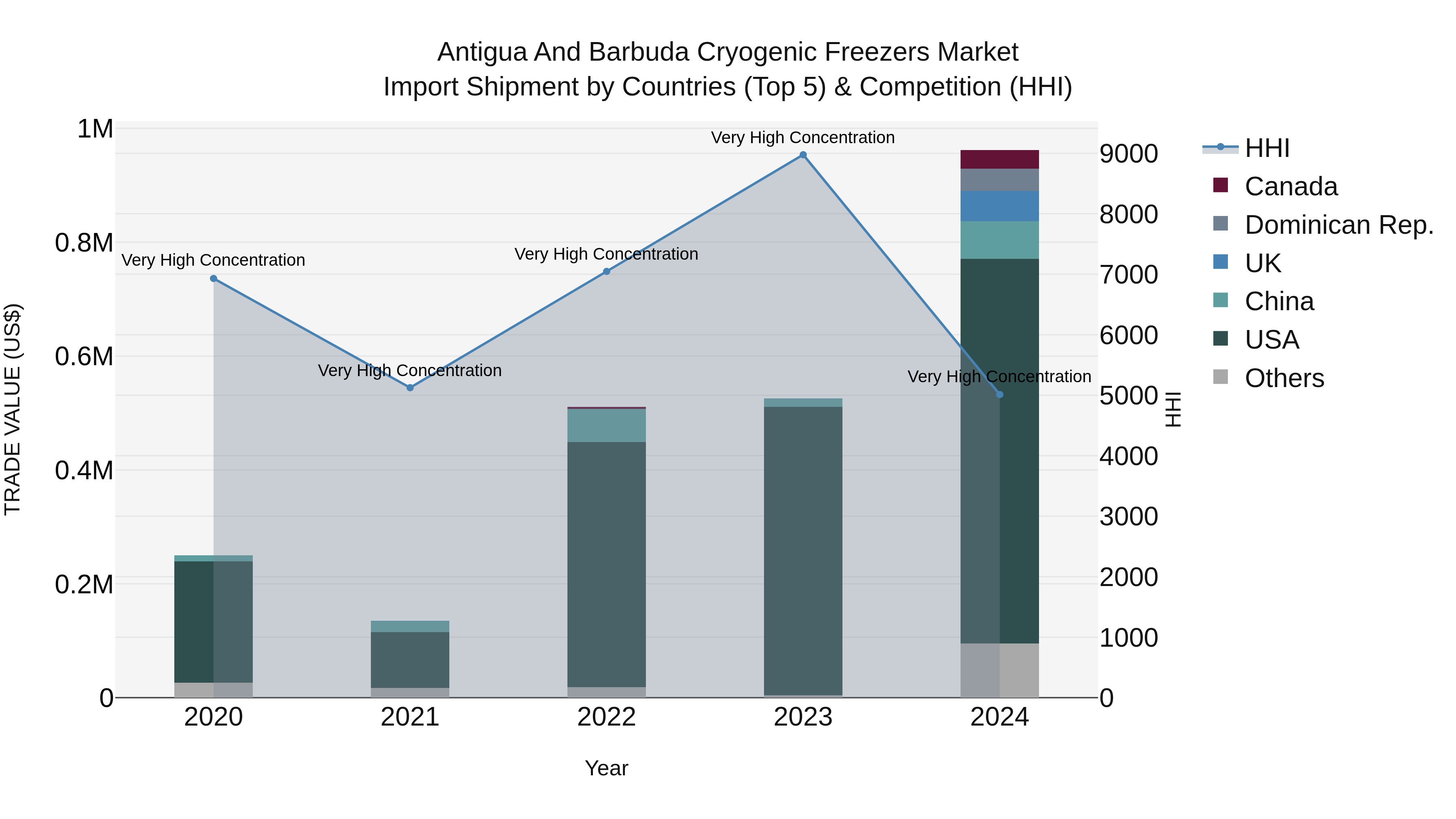Click the UK segment of 2024 bar
Screen dimensions: 1456x819
1000,206
